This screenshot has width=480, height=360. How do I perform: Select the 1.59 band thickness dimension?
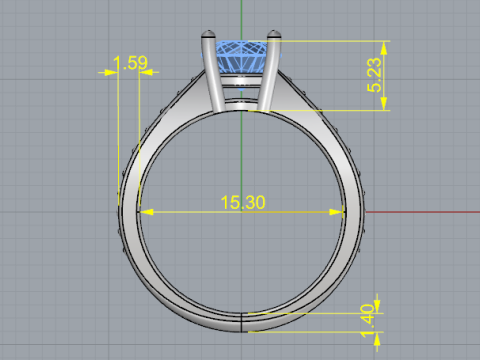click(130, 63)
